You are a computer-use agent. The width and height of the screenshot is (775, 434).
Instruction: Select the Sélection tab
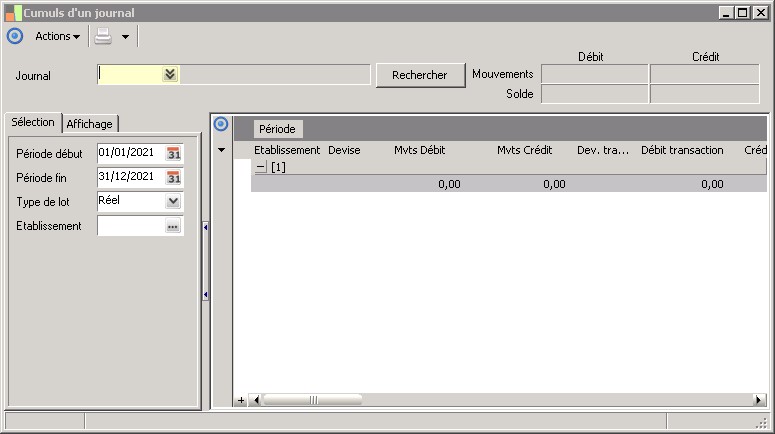tap(32, 122)
